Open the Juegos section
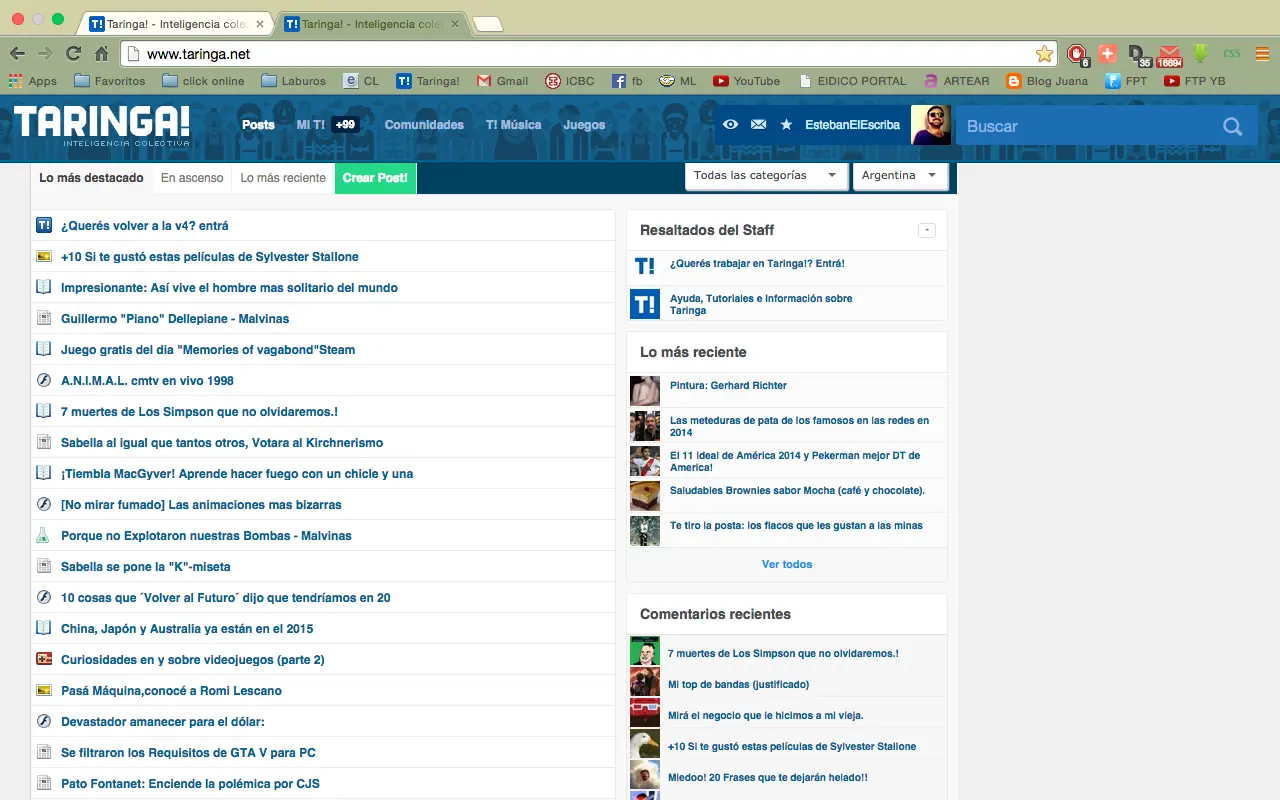 coord(584,125)
